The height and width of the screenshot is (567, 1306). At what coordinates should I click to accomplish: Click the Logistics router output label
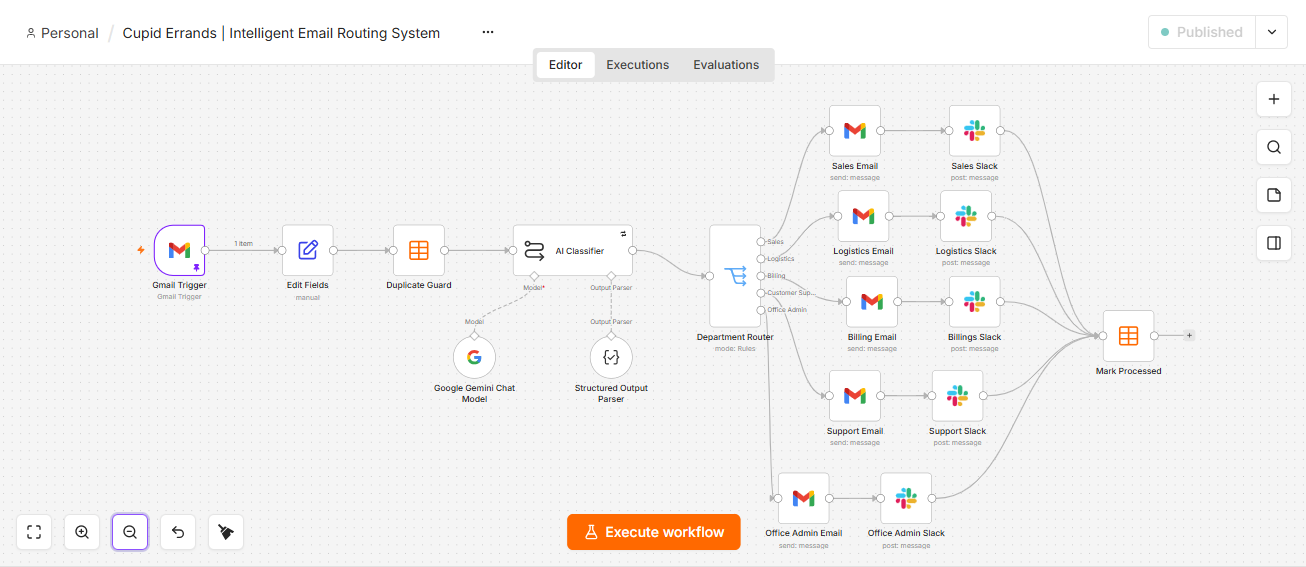[x=780, y=258]
